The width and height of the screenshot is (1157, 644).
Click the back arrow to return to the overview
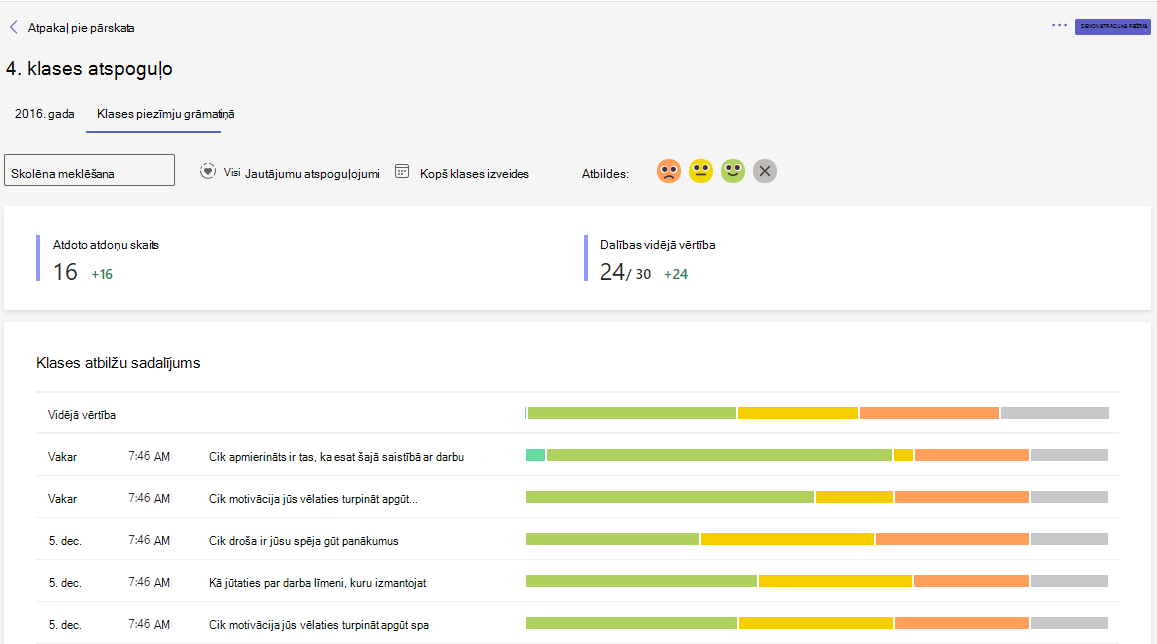pyautogui.click(x=13, y=27)
